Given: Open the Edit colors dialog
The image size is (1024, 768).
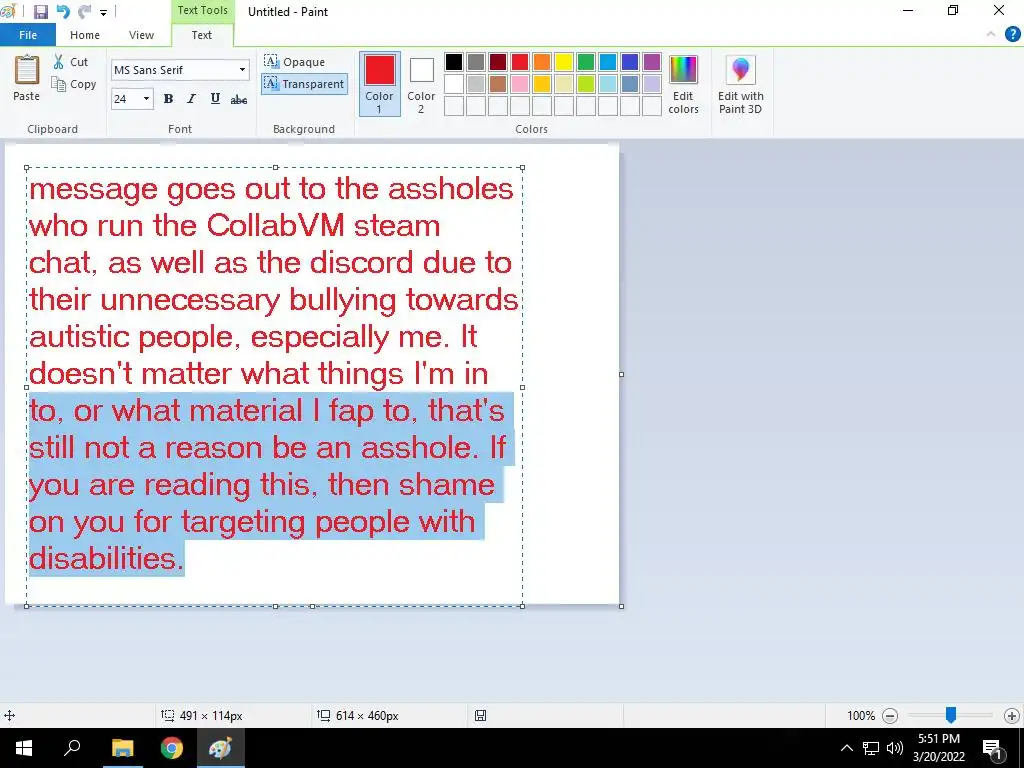Looking at the screenshot, I should click(683, 85).
